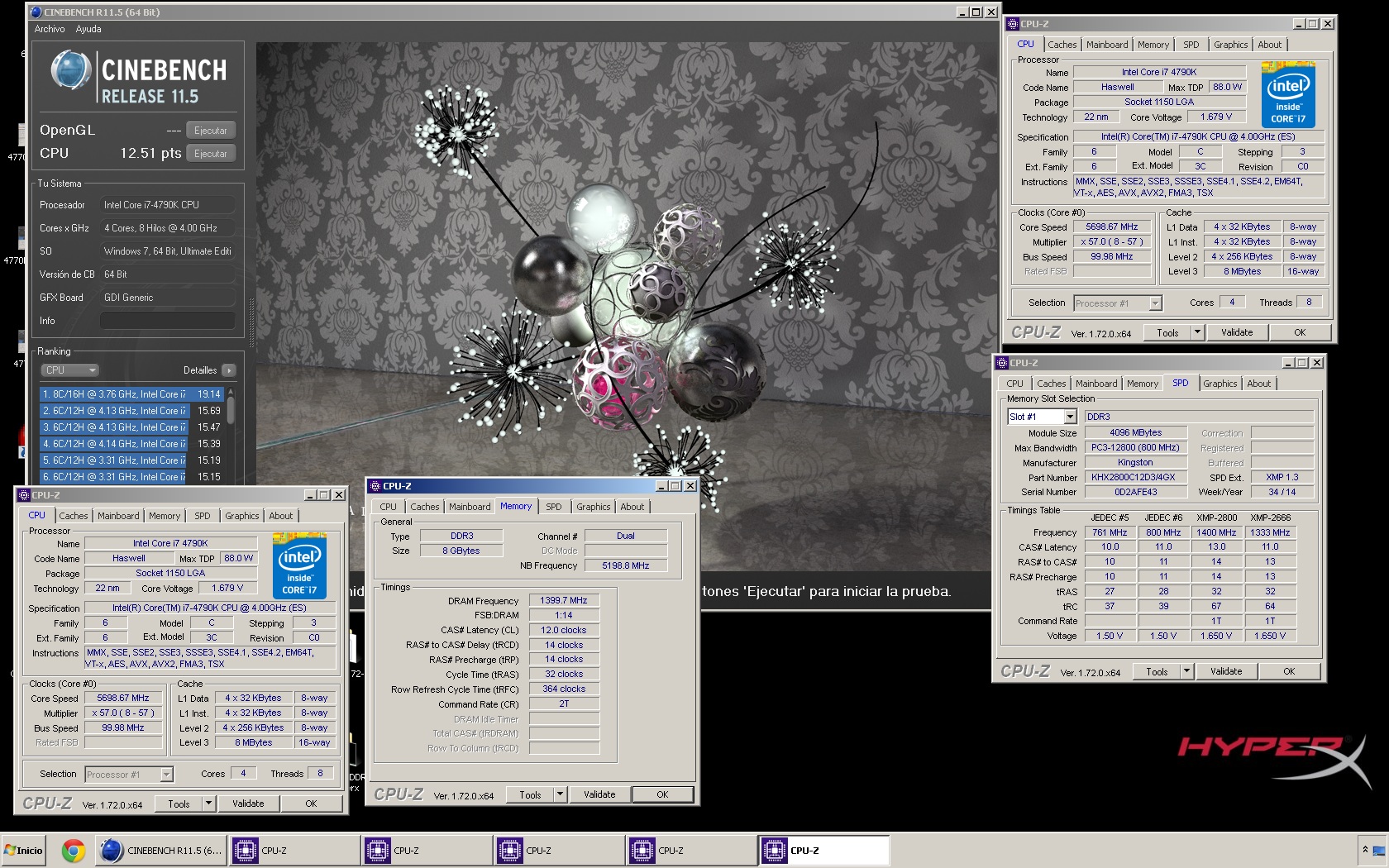The width and height of the screenshot is (1389, 868).
Task: Click the CPU-Z SPD window title icon
Action: point(1002,363)
